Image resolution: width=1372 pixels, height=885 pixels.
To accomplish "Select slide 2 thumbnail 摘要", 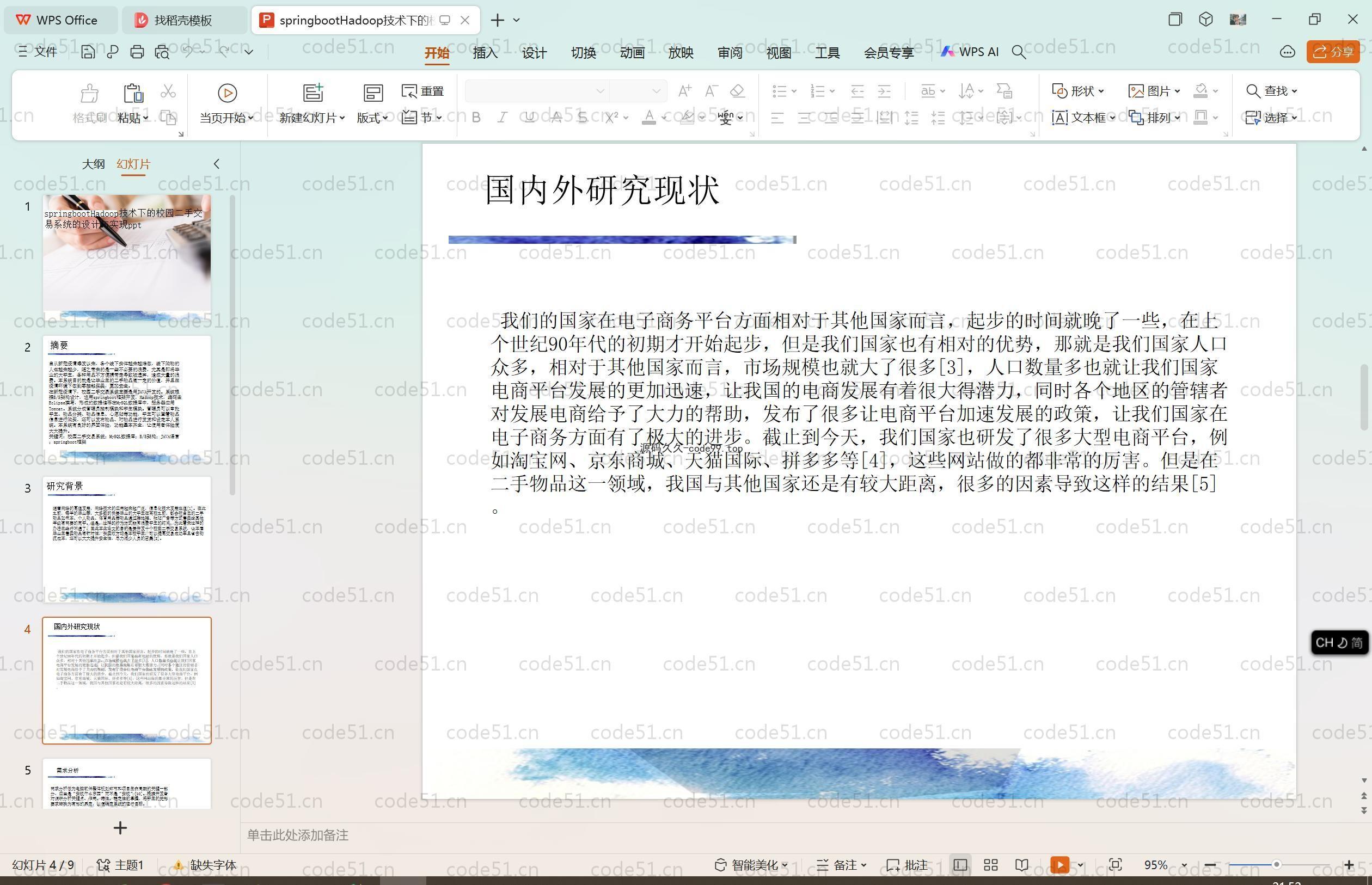I will point(126,400).
